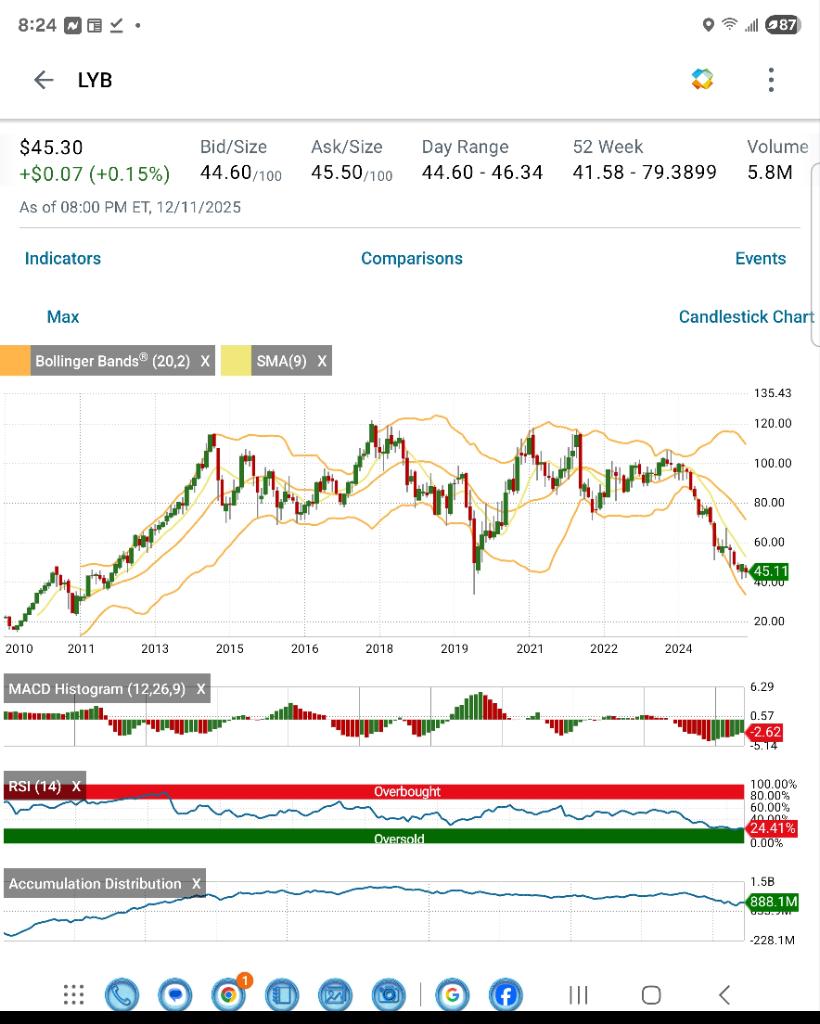Image resolution: width=820 pixels, height=1024 pixels.
Task: Select the SMA(9) indicator label
Action: pos(281,361)
